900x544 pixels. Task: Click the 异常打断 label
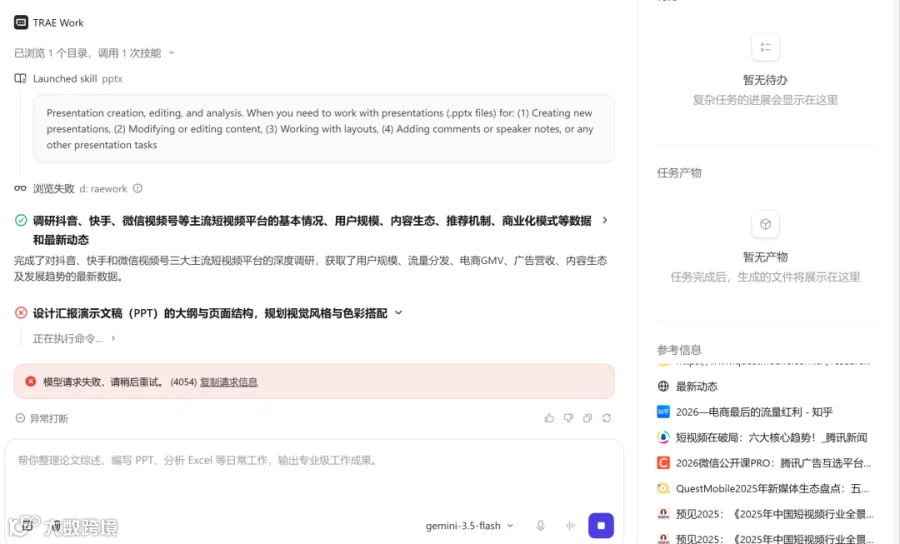tap(49, 419)
